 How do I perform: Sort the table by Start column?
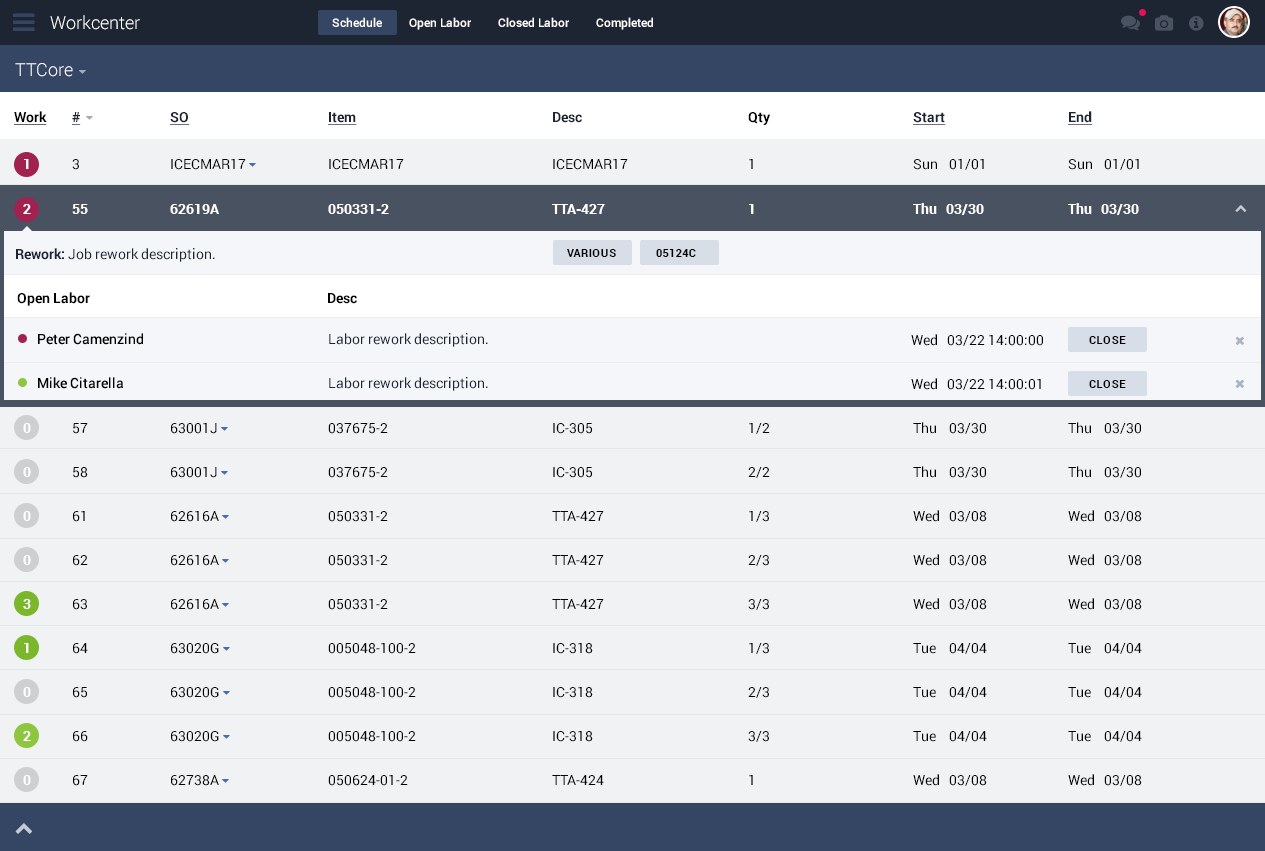click(928, 117)
